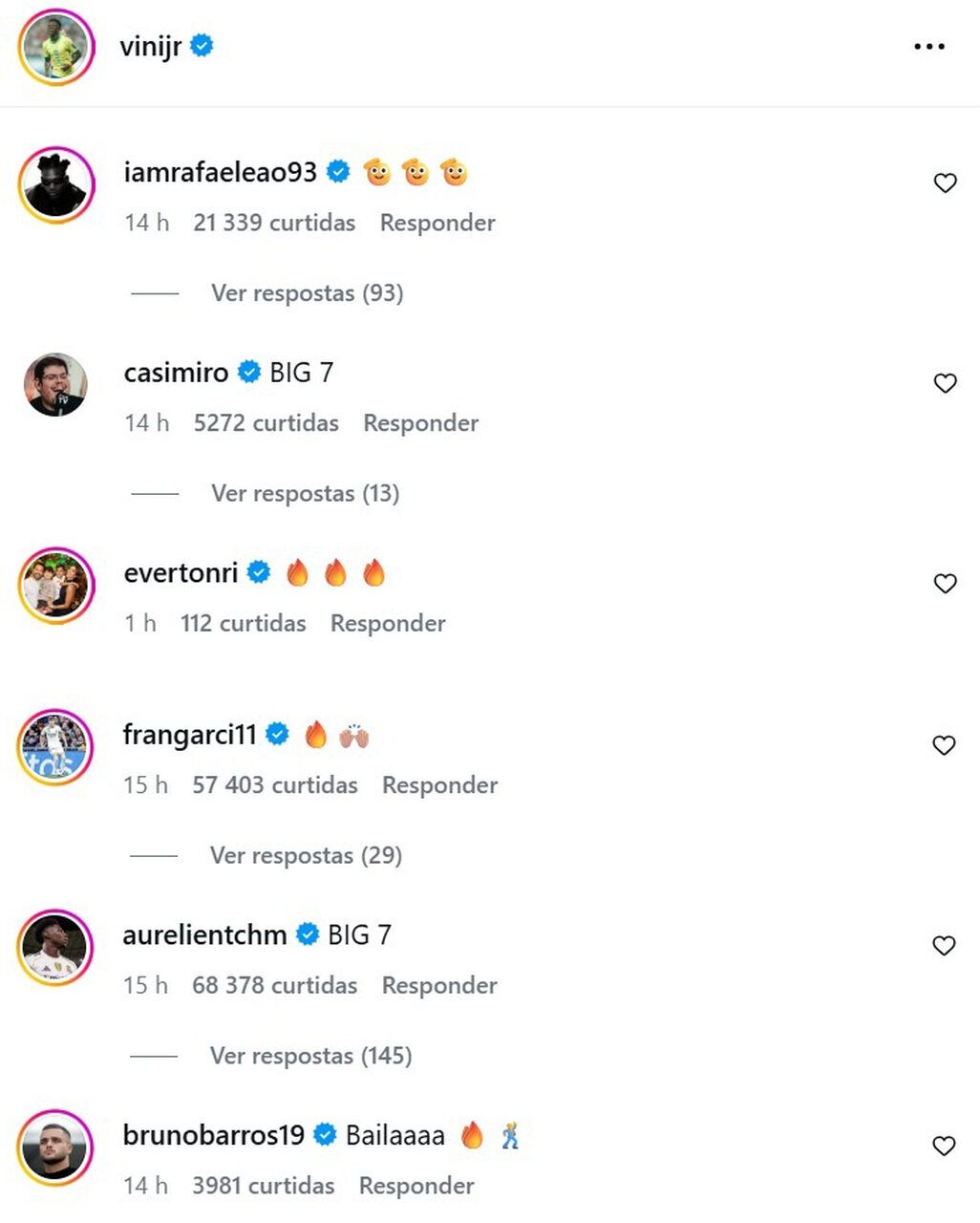Tap the heart on aurelientchm's comment
Screen dimensions: 980x1223
pyautogui.click(x=944, y=946)
